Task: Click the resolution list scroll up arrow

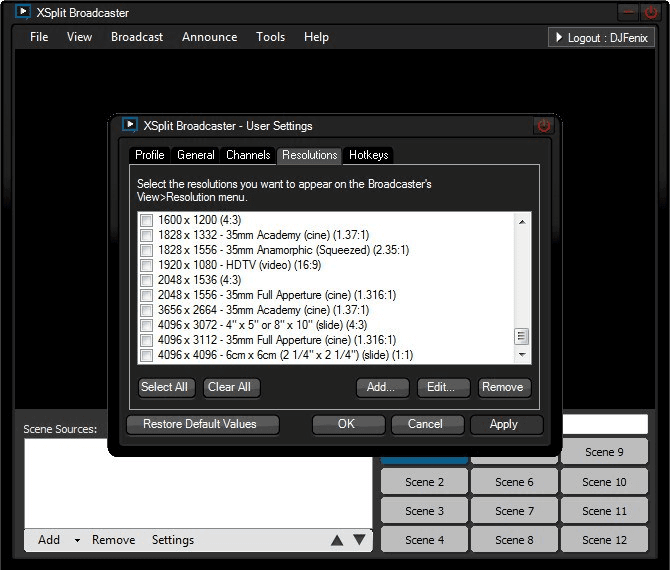Action: click(522, 222)
